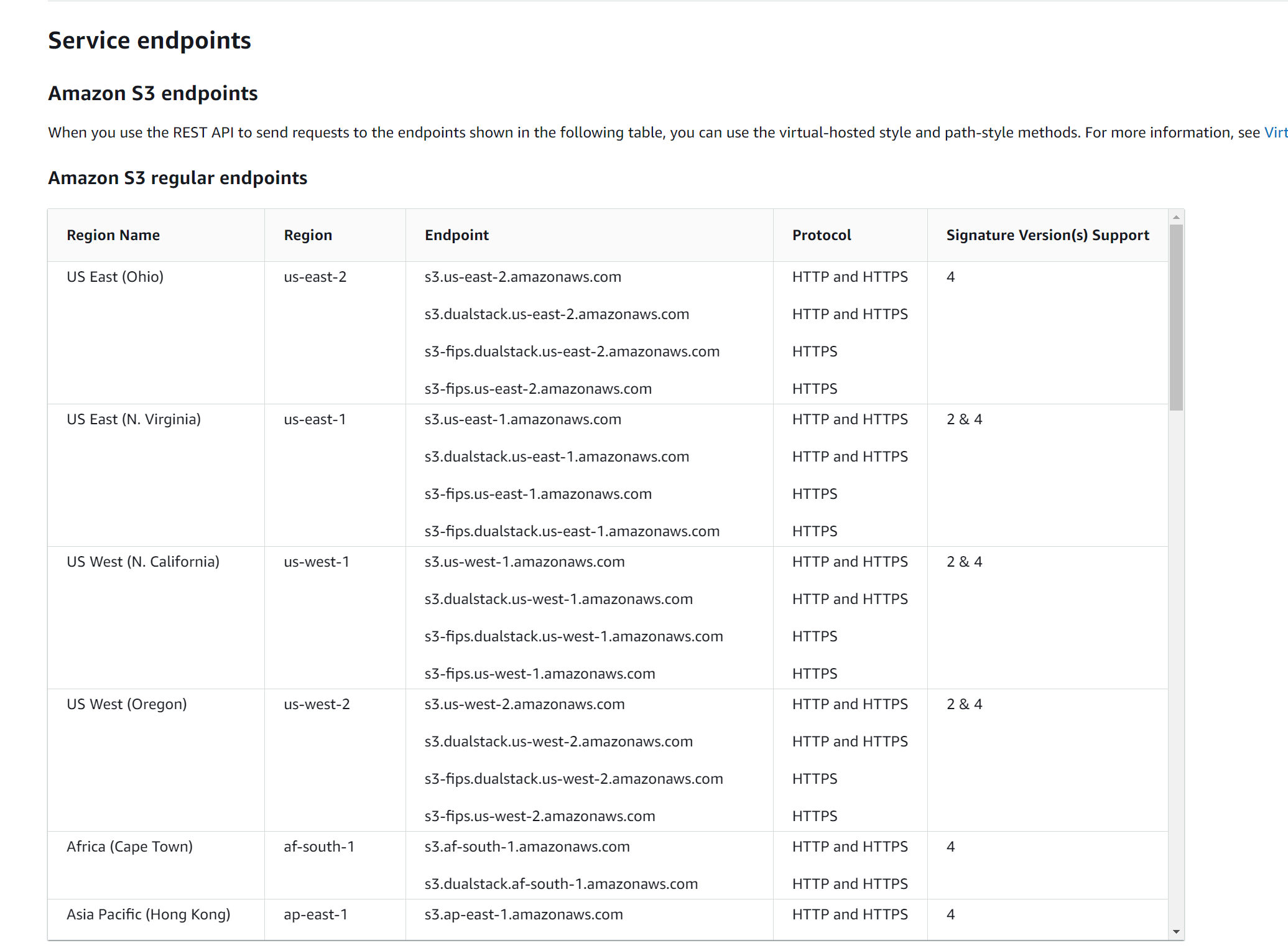Image resolution: width=1288 pixels, height=948 pixels.
Task: Click the US East (N. Virginia) cell
Action: (134, 419)
